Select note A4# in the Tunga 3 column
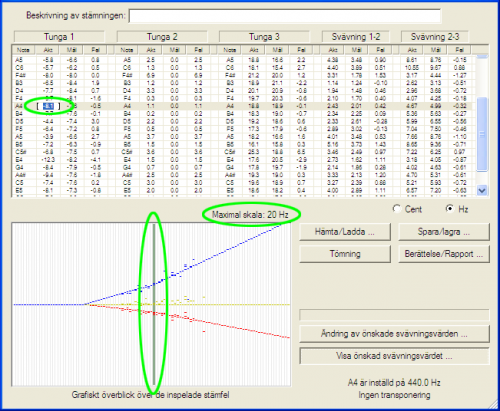The width and height of the screenshot is (500, 411). 230,175
